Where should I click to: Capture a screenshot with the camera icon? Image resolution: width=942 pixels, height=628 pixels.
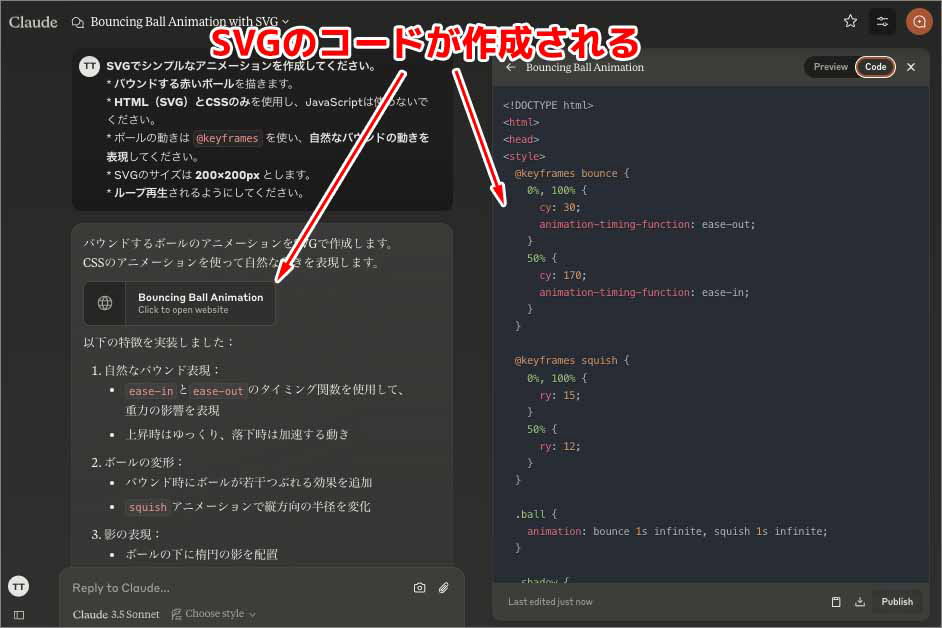click(419, 588)
